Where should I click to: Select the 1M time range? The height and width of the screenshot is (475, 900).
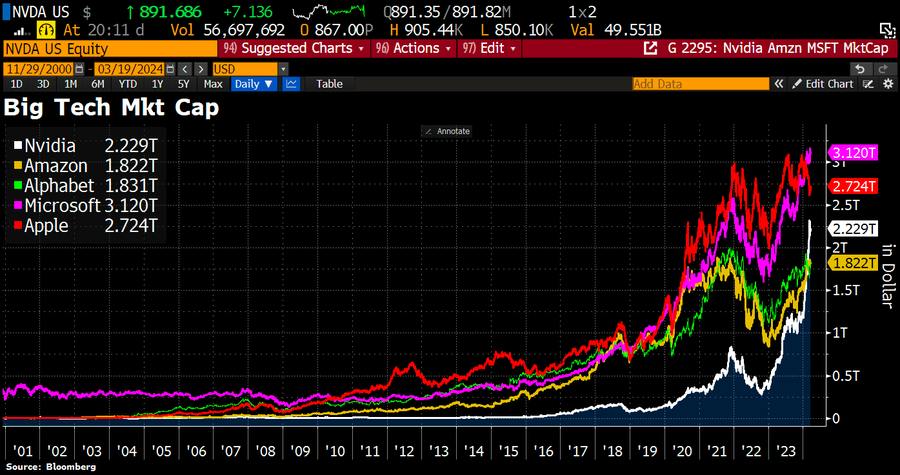[71, 84]
